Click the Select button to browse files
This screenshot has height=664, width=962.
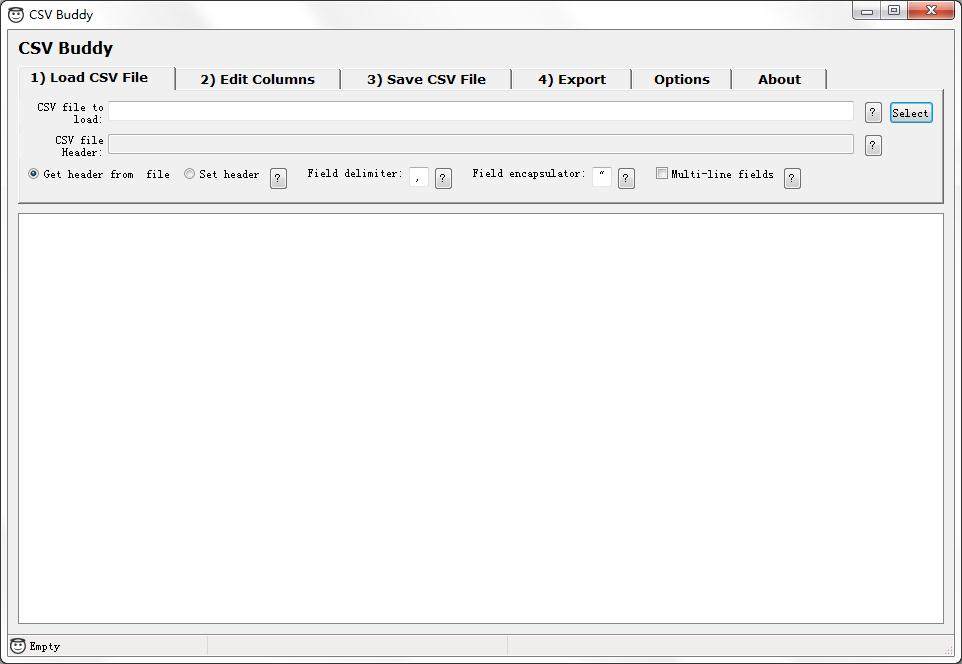[x=910, y=113]
